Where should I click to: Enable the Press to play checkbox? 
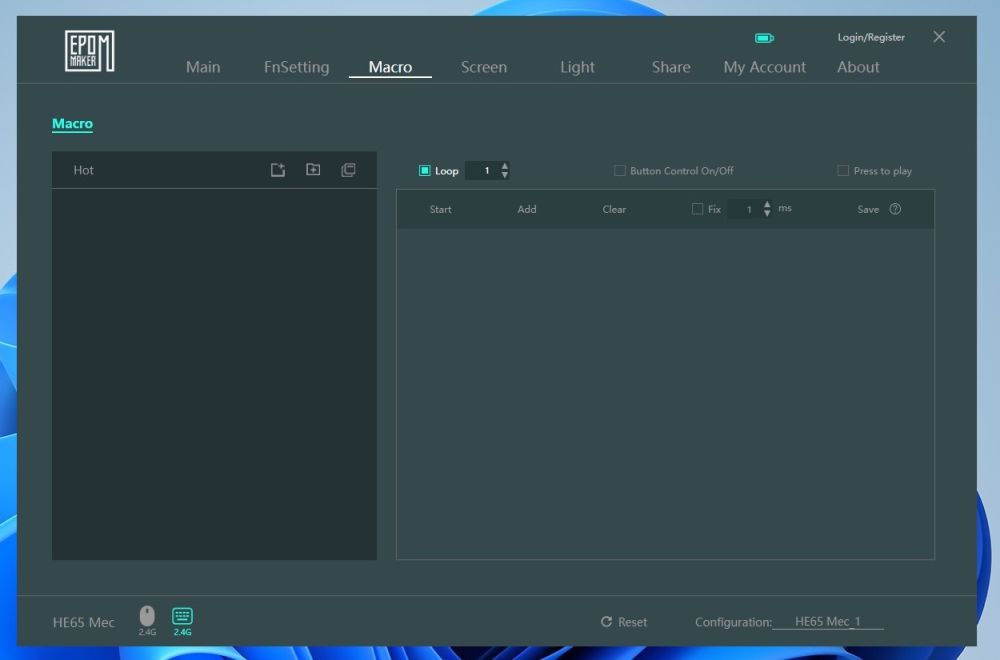(x=843, y=170)
